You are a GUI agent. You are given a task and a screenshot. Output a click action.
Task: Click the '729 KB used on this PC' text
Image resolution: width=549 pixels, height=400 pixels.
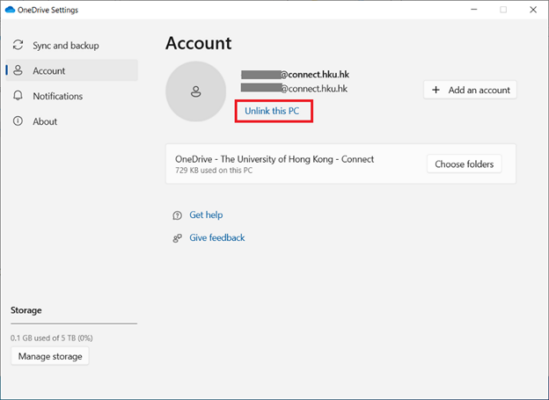214,171
